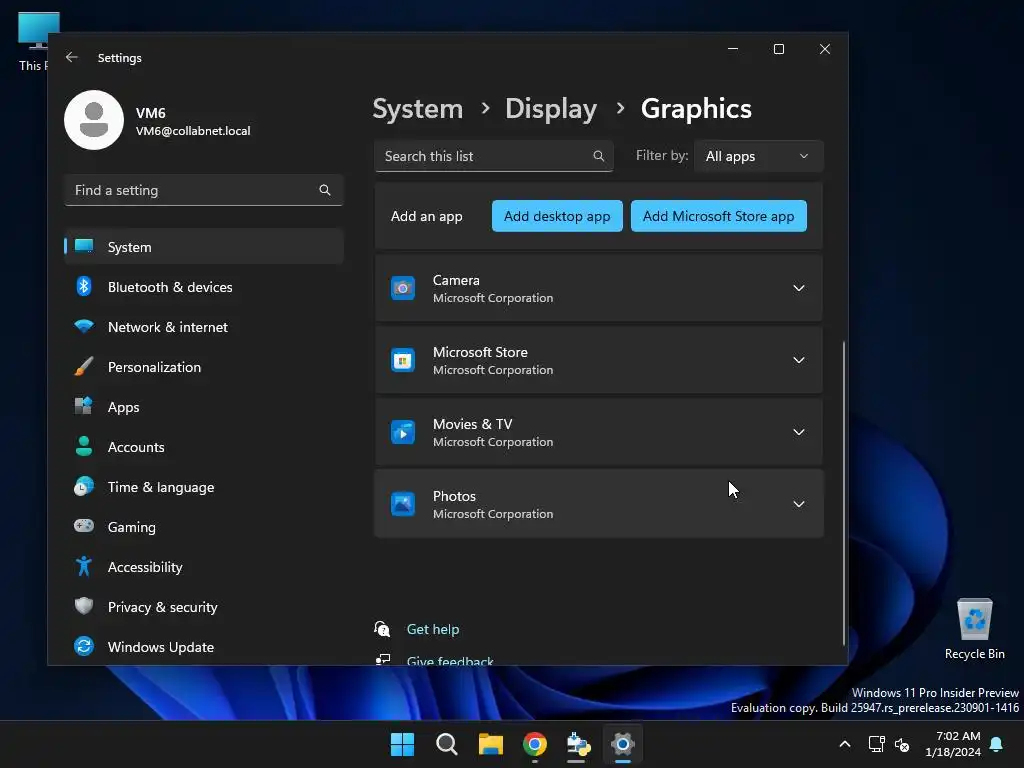Open the Recycle Bin desktop icon

click(x=974, y=629)
